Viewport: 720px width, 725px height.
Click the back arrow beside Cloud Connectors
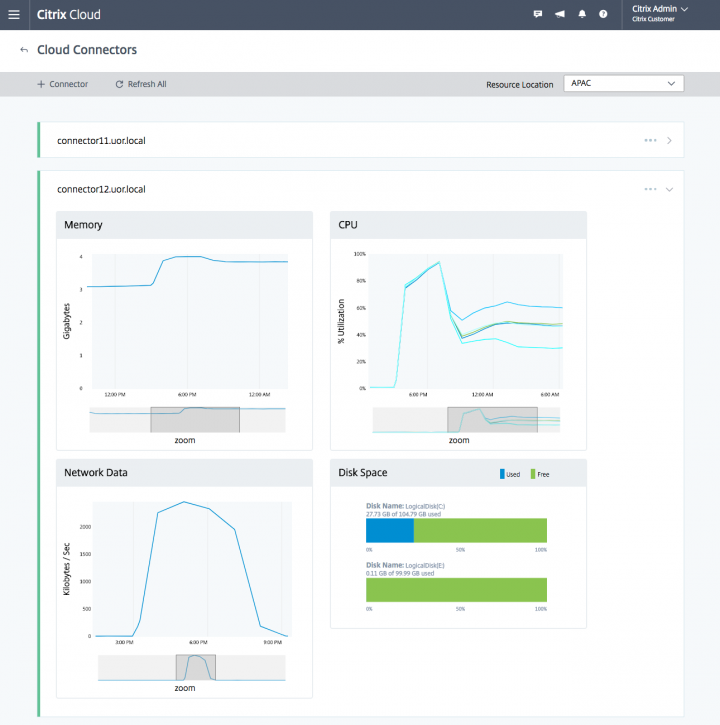coord(23,50)
